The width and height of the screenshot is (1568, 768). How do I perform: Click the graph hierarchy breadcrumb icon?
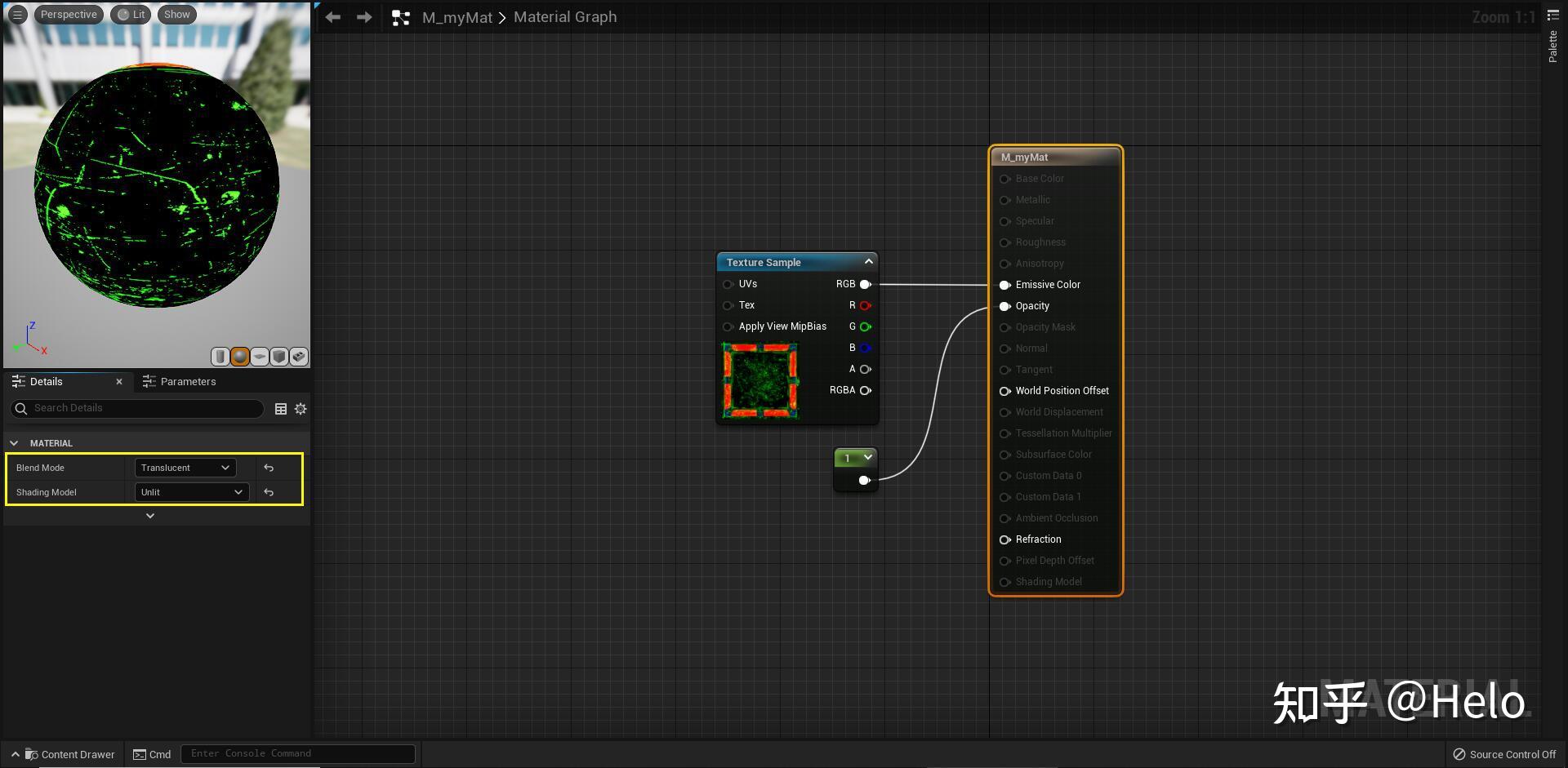pos(400,17)
